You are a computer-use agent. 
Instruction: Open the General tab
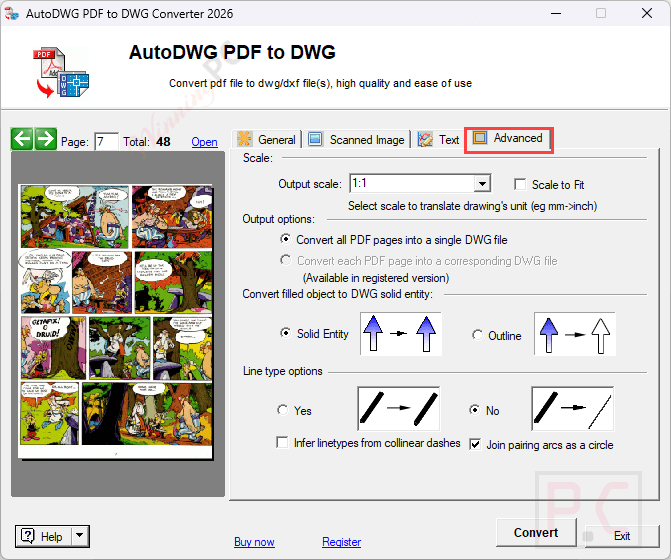[x=267, y=139]
